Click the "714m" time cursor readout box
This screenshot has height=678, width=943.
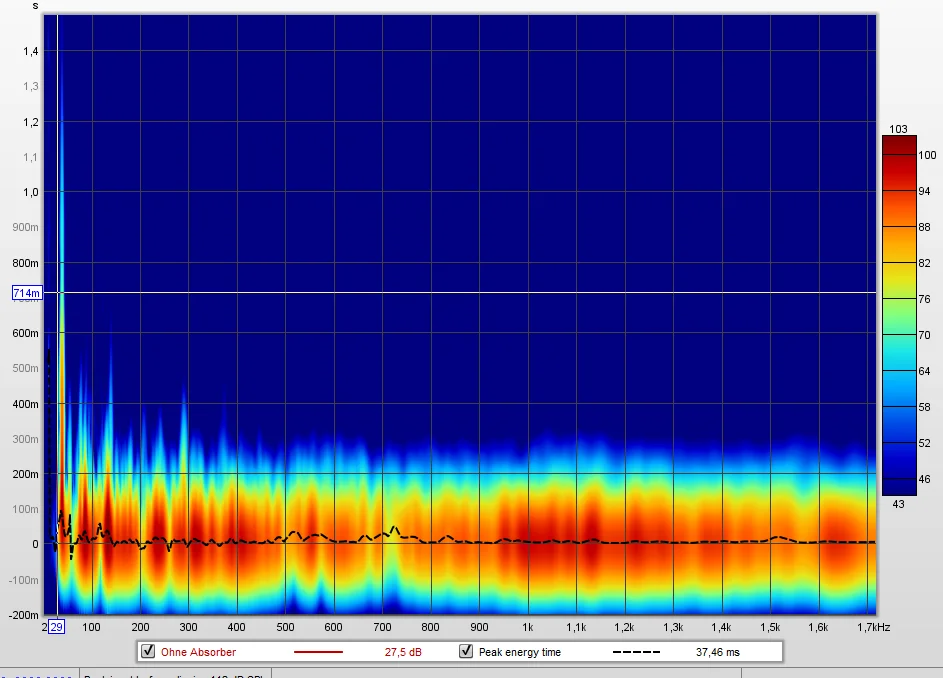27,294
